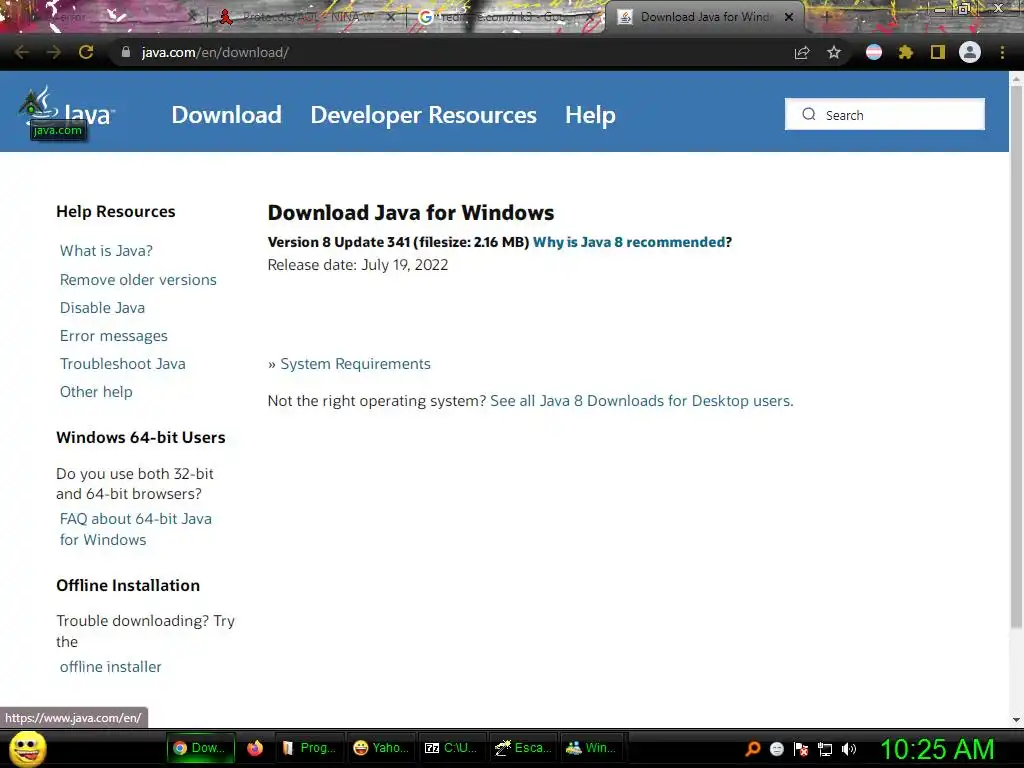Open Error messages link
The height and width of the screenshot is (768, 1024).
tap(114, 336)
